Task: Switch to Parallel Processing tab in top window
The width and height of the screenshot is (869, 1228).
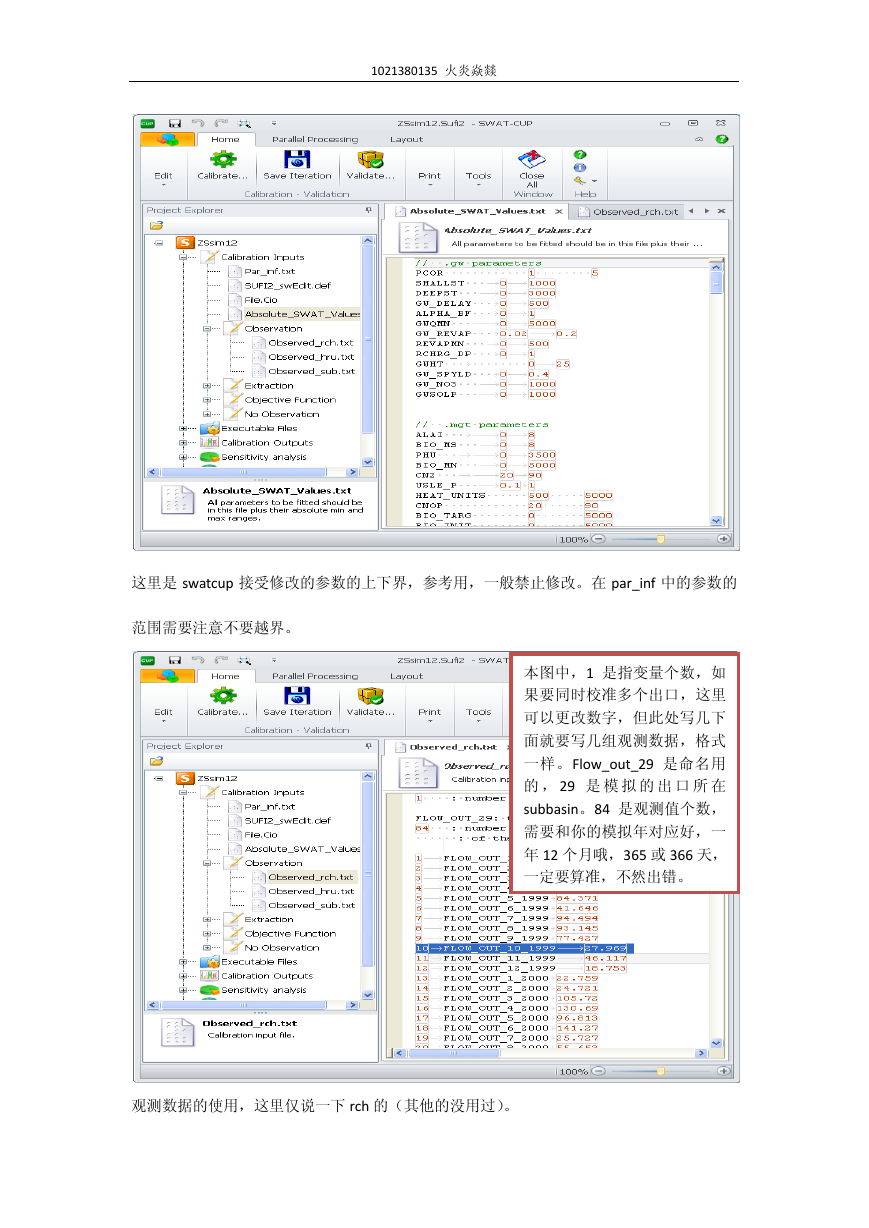Action: (314, 139)
